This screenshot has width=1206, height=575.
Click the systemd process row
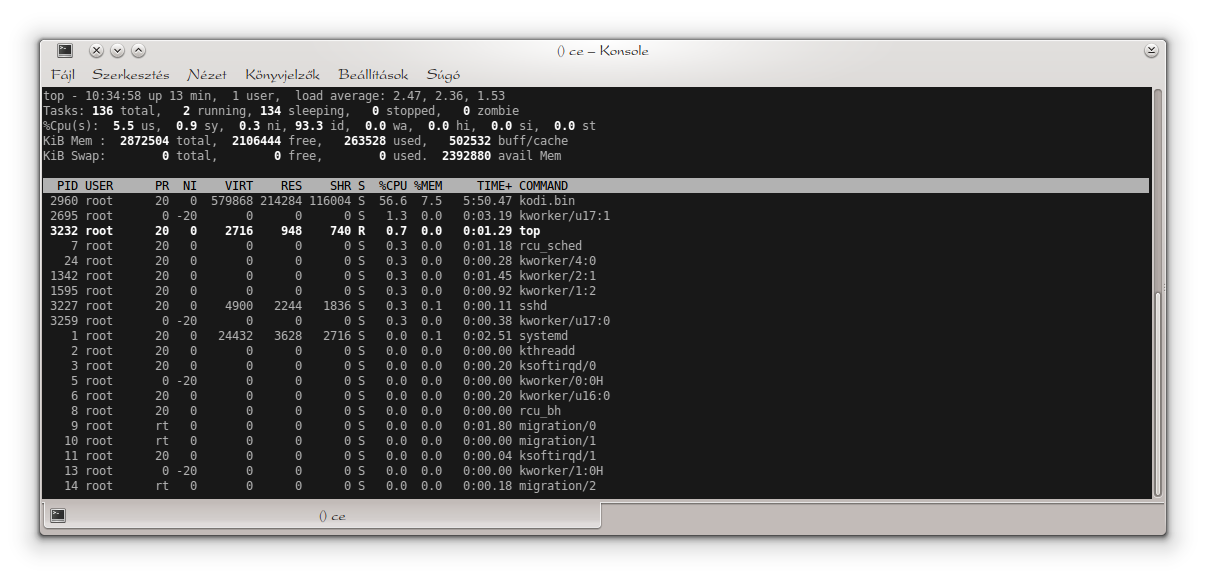595,336
